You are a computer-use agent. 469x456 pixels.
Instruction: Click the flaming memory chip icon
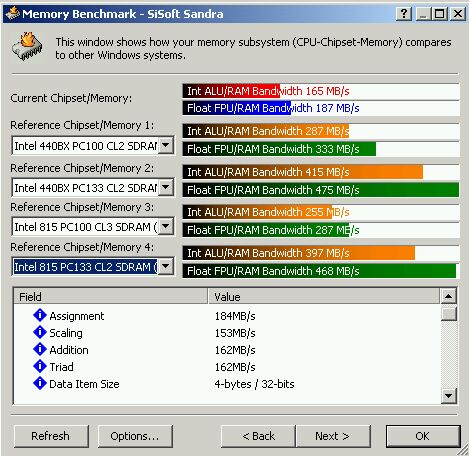[x=27, y=46]
